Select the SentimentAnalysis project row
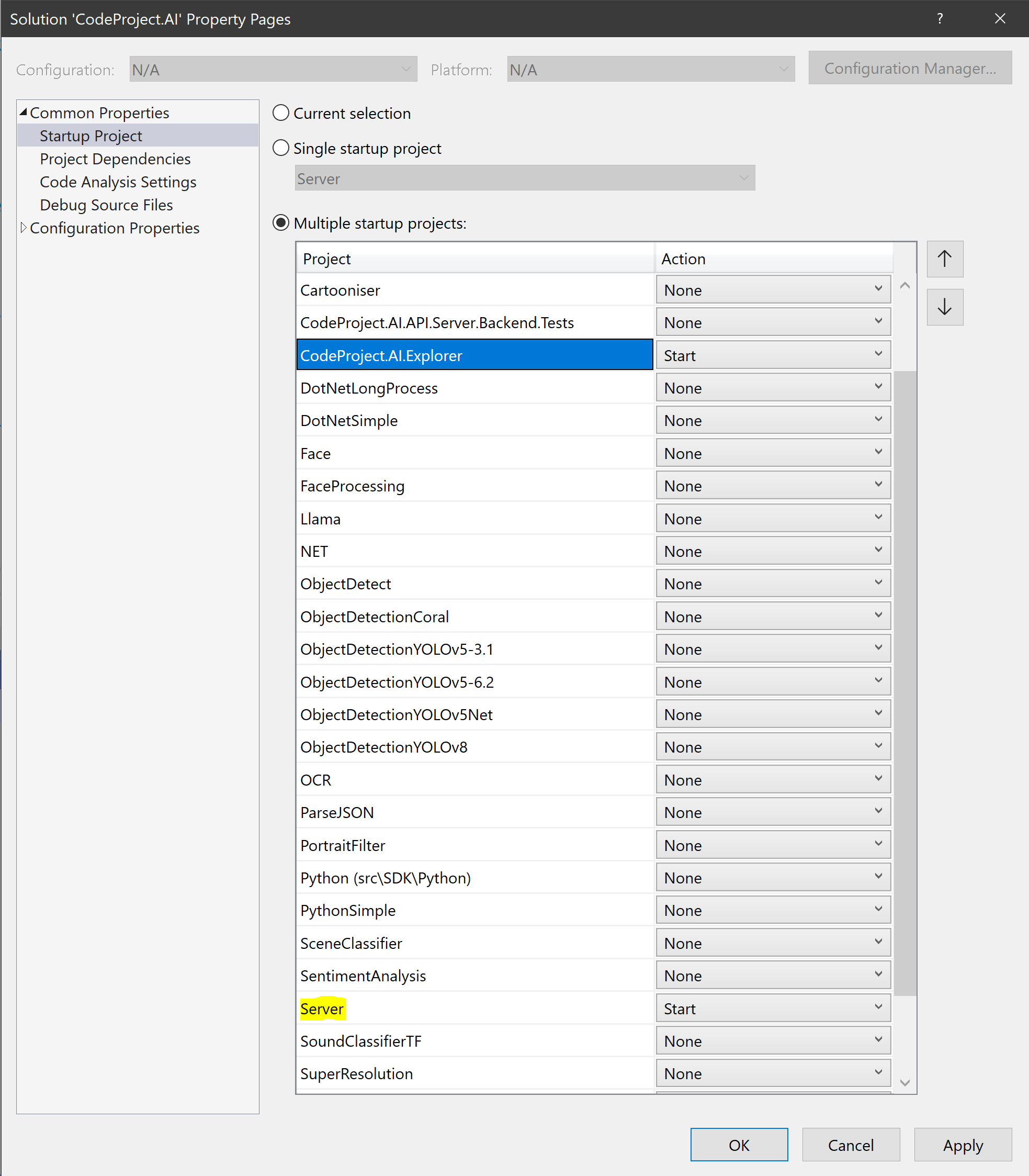 point(476,976)
